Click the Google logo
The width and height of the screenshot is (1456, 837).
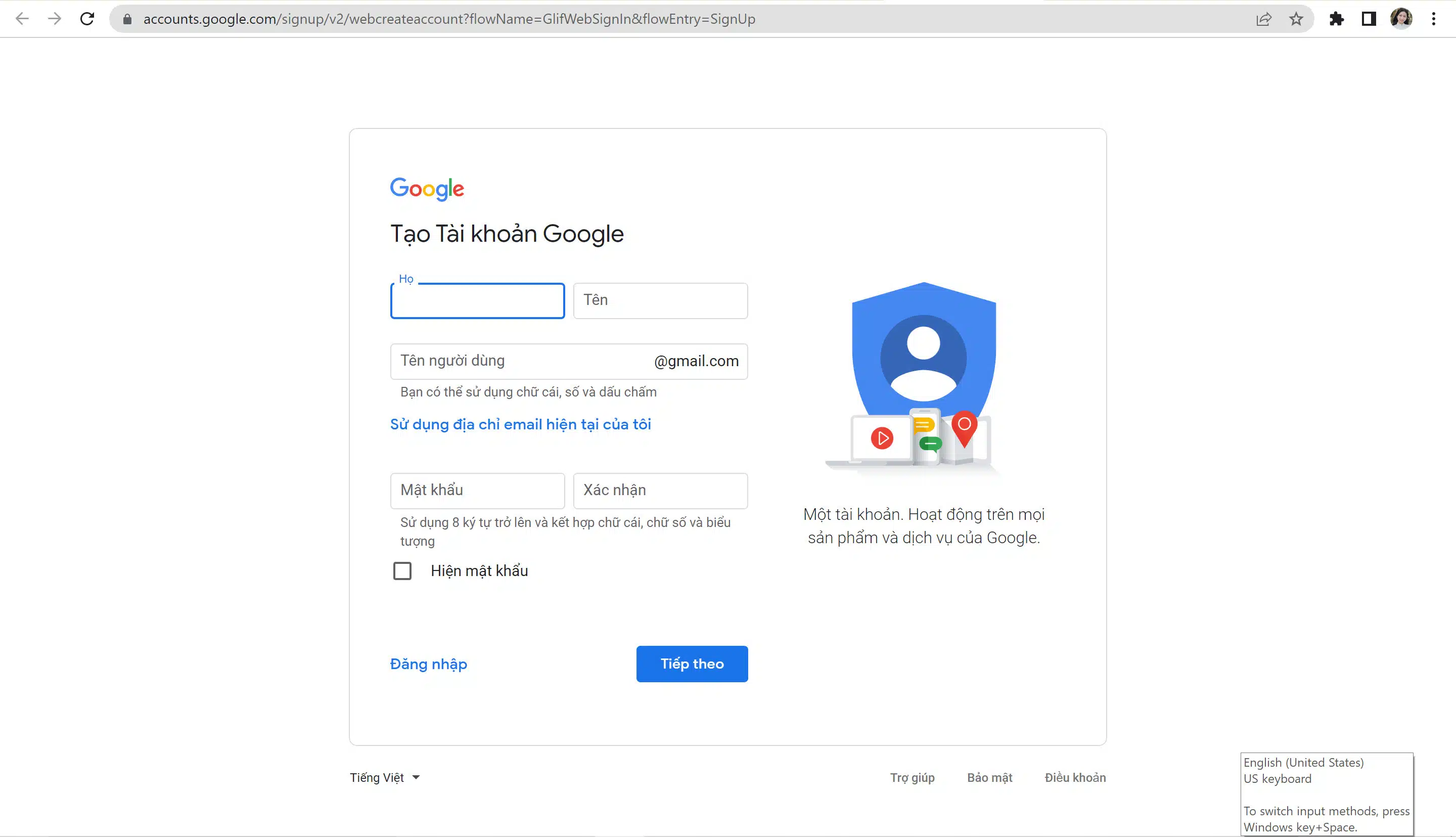point(427,189)
